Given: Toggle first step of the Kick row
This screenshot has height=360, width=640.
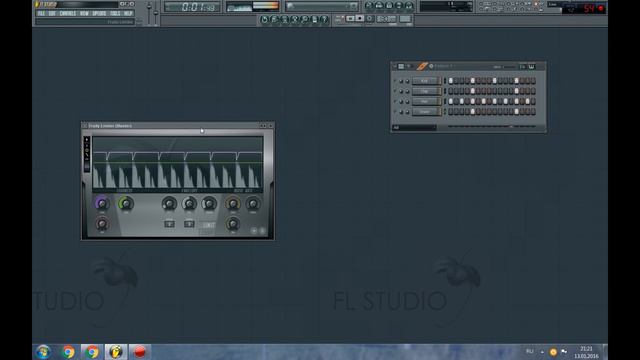Looking at the screenshot, I should [451, 80].
